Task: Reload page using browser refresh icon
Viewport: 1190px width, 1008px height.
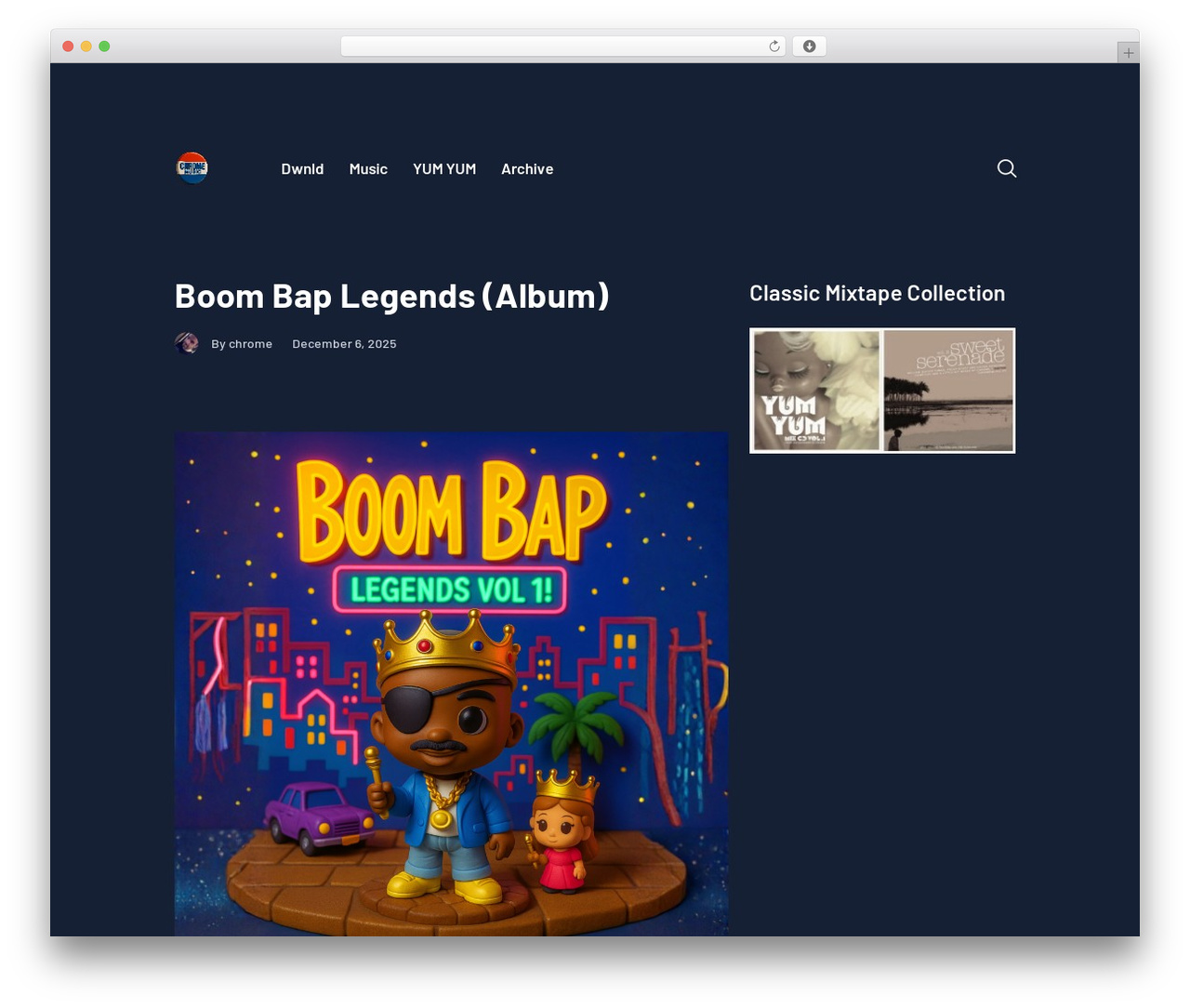Action: click(774, 46)
